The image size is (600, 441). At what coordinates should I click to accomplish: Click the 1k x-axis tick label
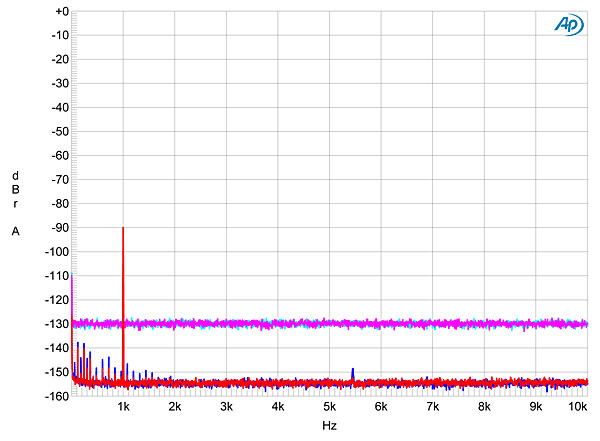tap(124, 408)
